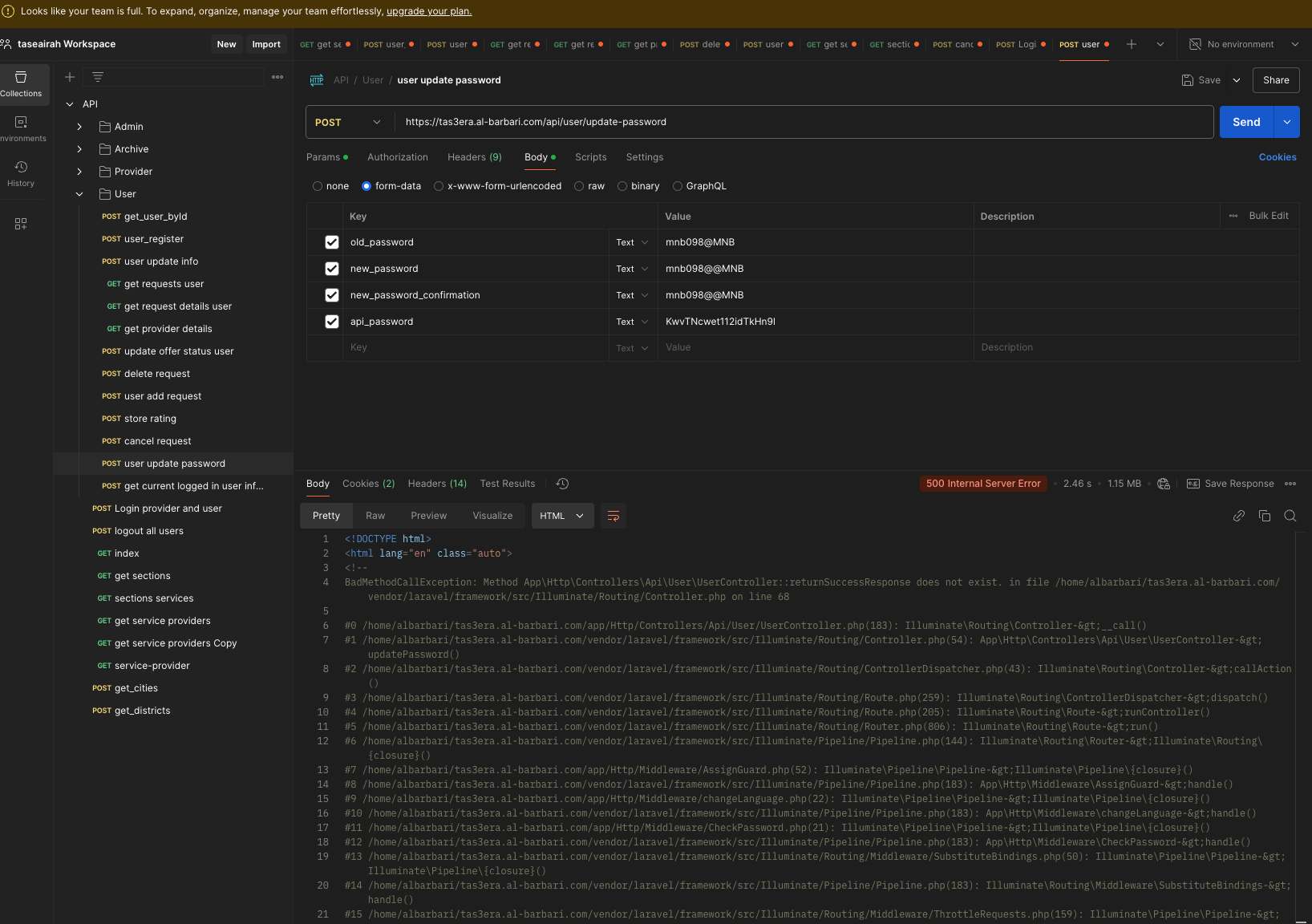The width and height of the screenshot is (1312, 924).
Task: Collapse the API collection
Action: point(70,104)
